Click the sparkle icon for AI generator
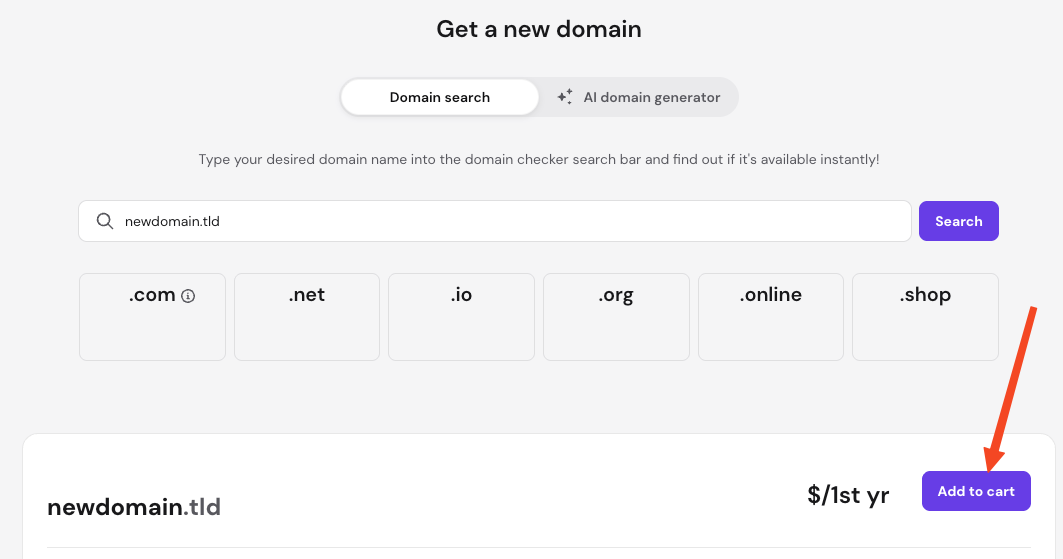The image size is (1063, 559). 565,97
